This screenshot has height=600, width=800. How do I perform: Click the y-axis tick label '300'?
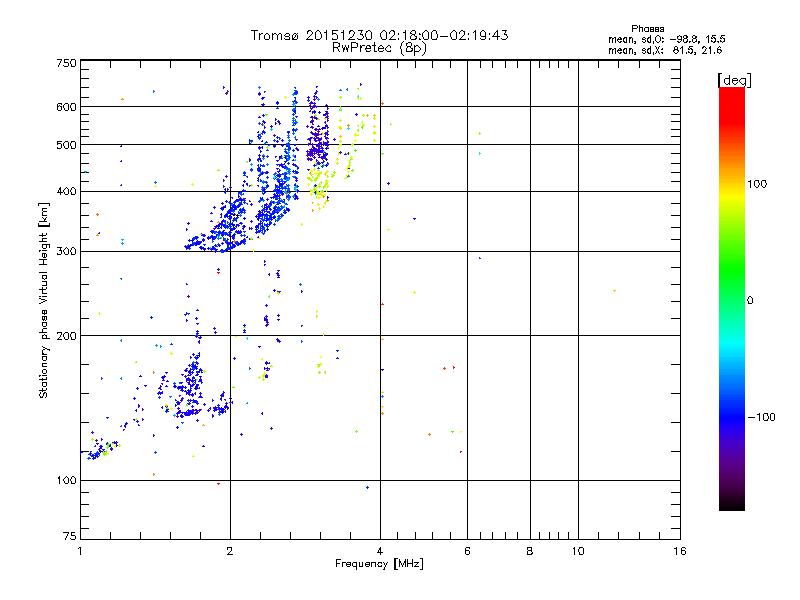pos(66,252)
